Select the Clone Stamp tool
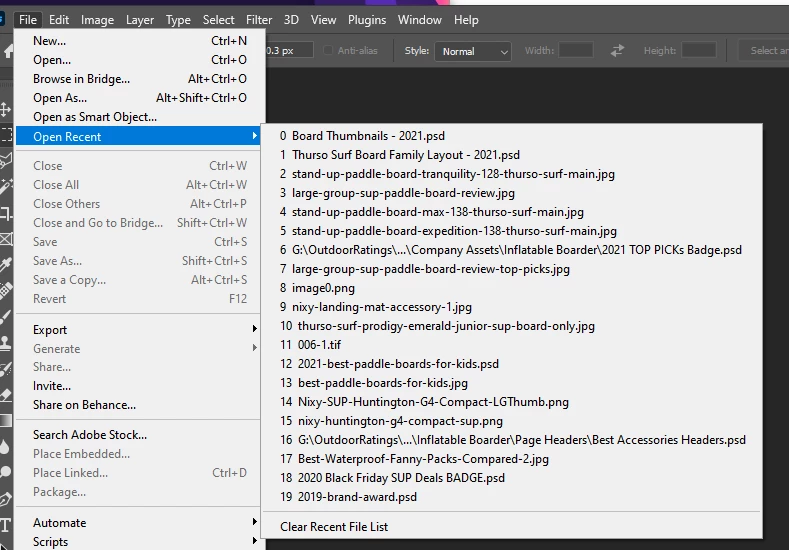This screenshot has height=550, width=789. [6, 343]
